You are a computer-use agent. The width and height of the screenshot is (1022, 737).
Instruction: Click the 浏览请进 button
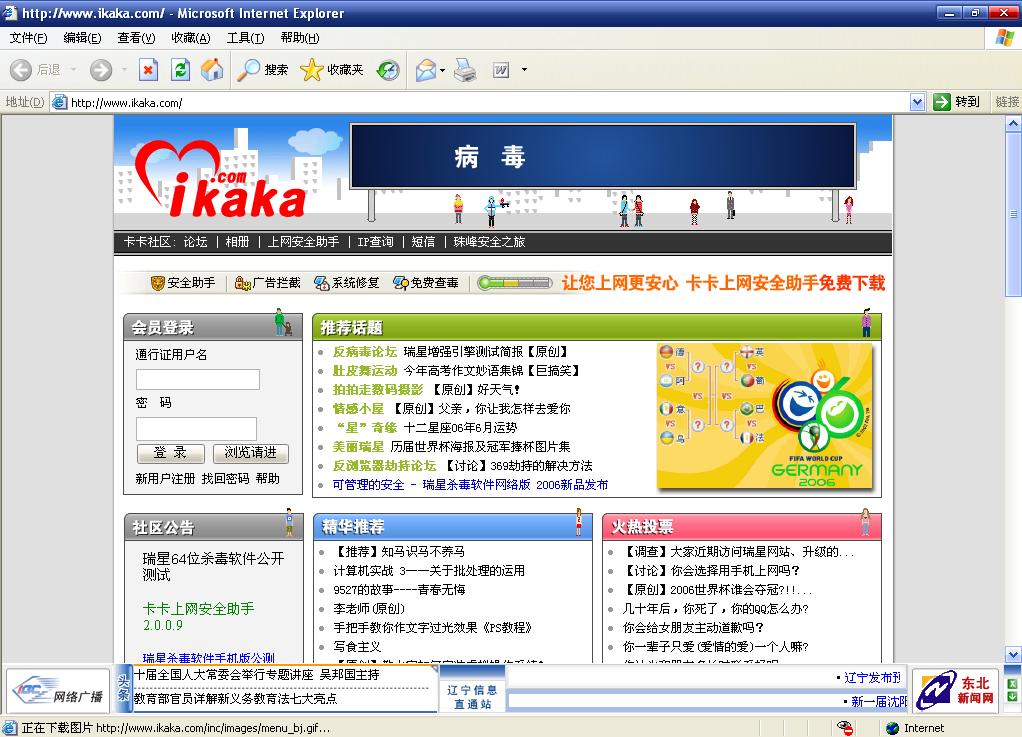tap(250, 453)
